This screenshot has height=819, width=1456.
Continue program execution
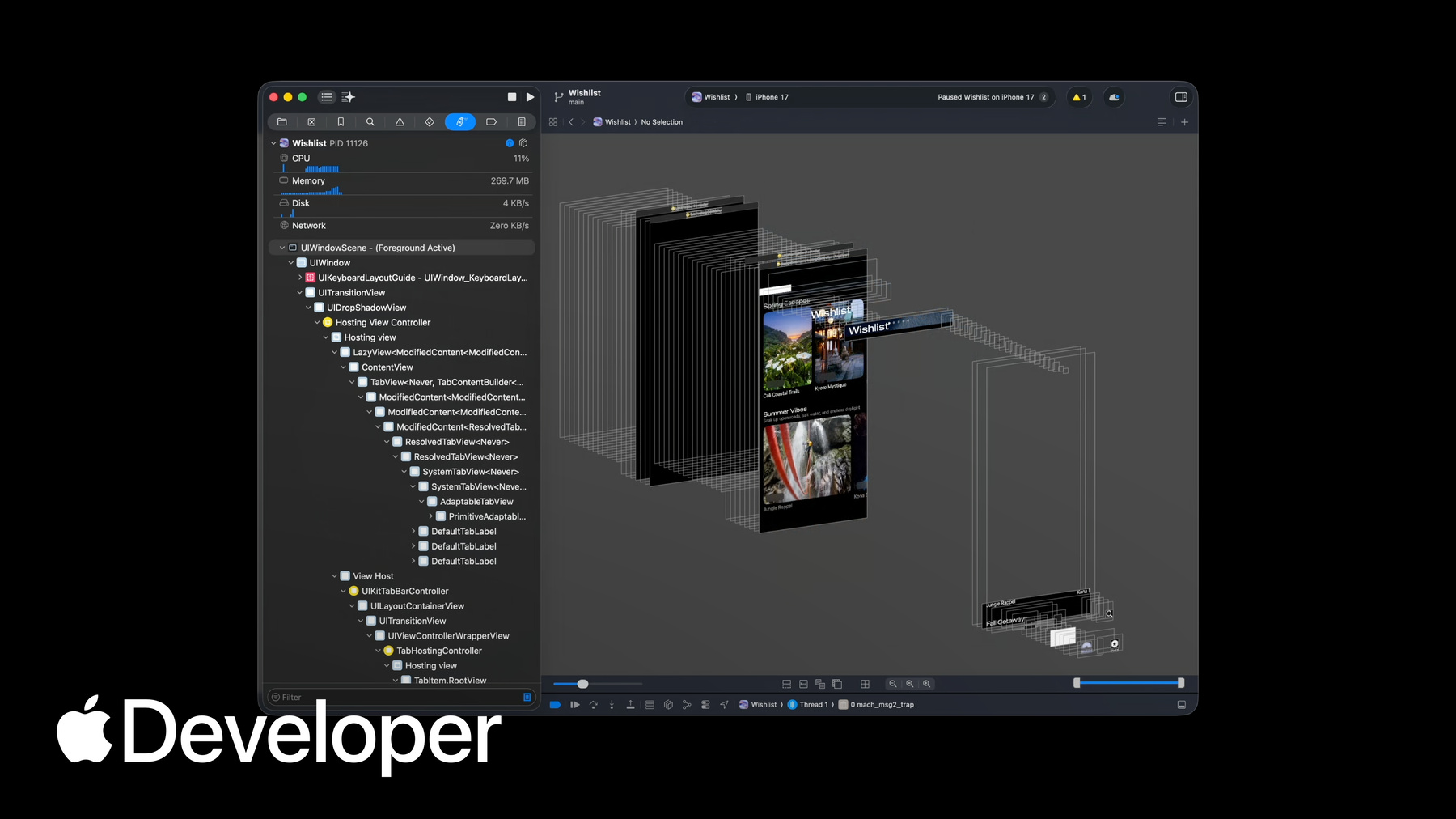[x=575, y=705]
